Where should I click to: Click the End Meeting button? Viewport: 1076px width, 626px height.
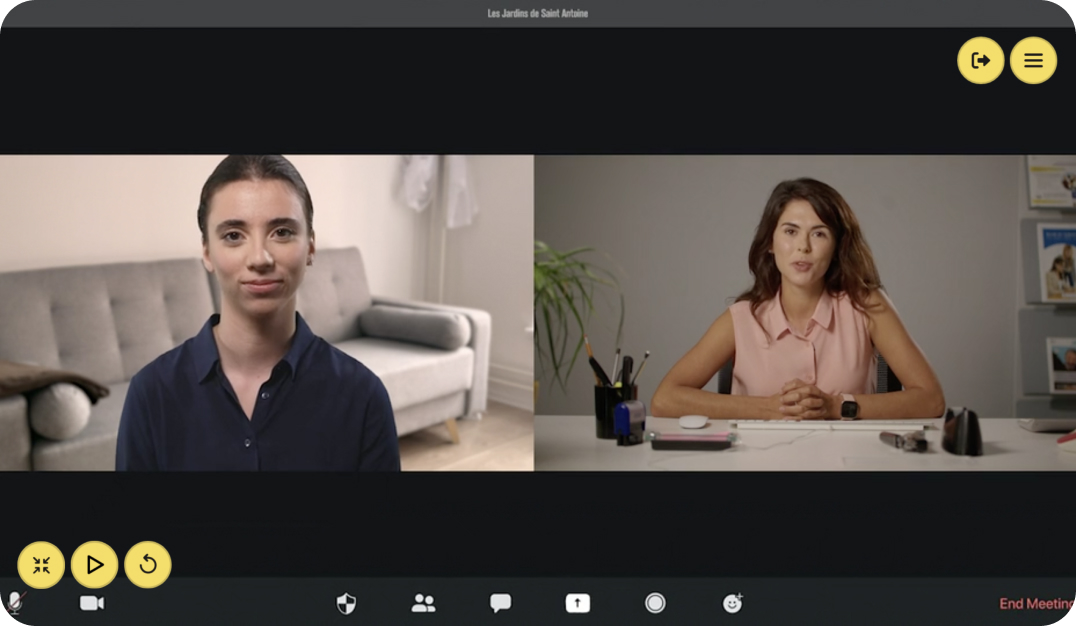tap(1037, 604)
